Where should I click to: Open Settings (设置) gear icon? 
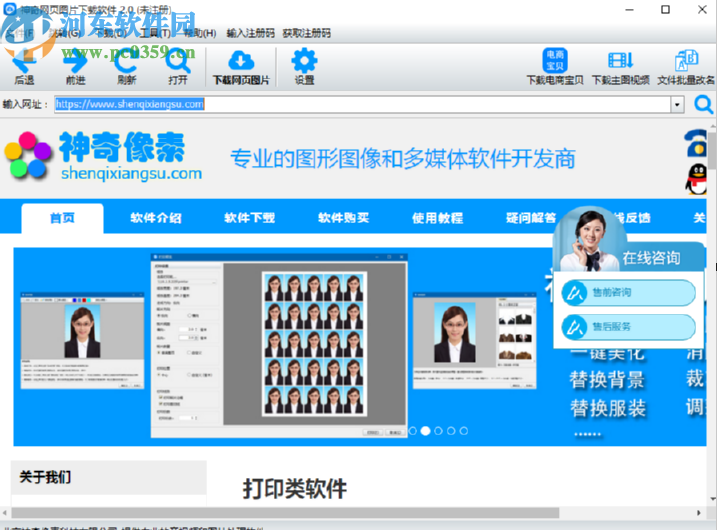coord(304,60)
